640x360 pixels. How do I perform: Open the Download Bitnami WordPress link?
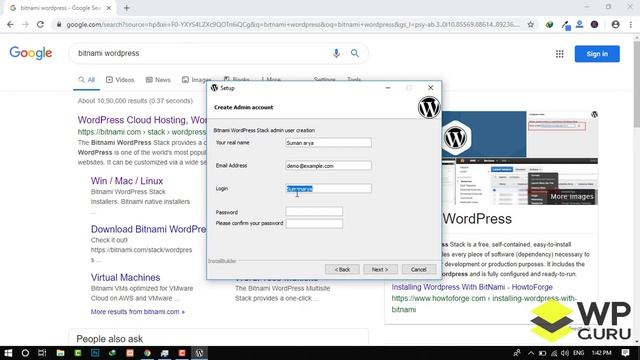149,229
